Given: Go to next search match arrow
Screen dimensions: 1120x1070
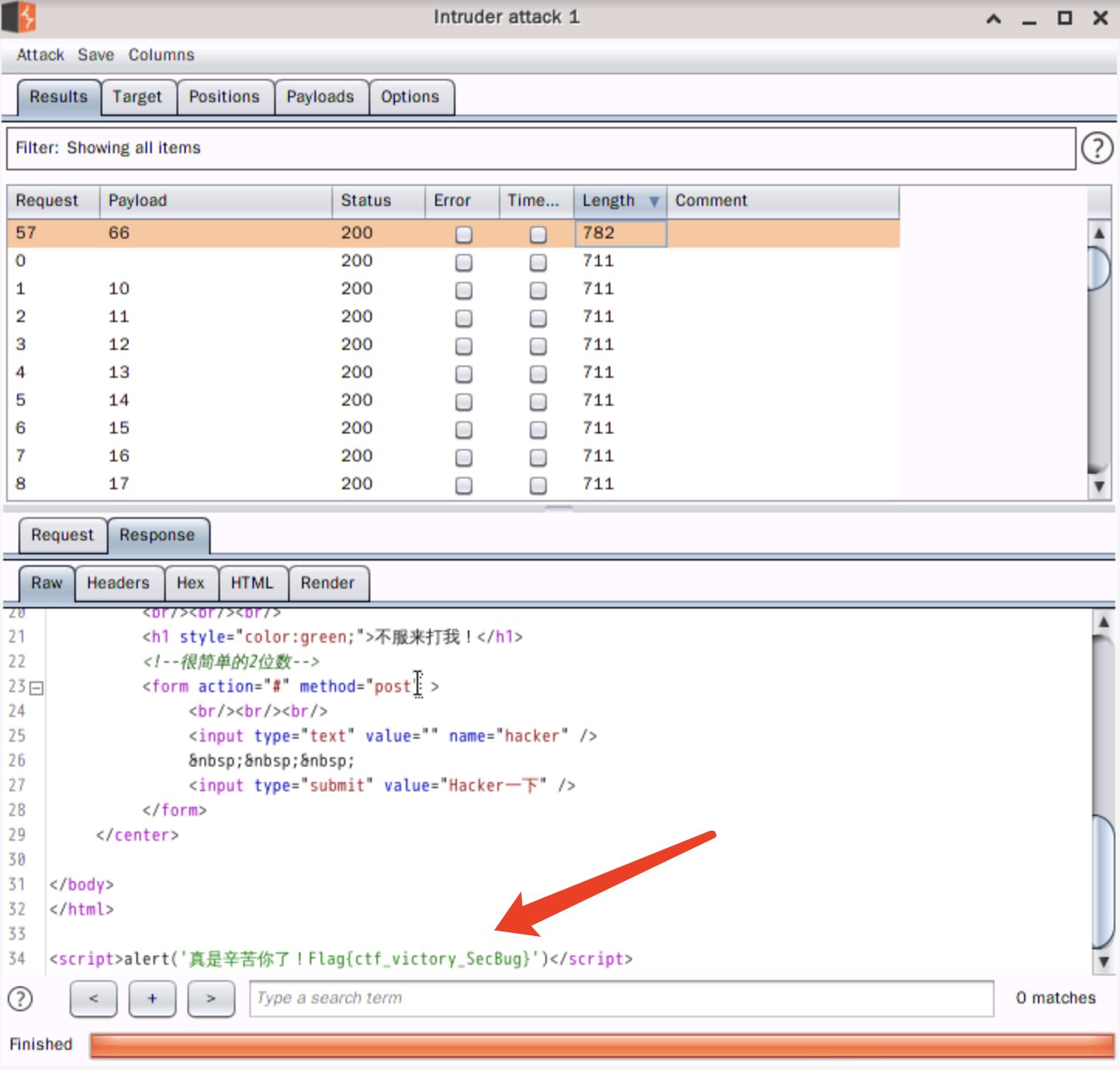Looking at the screenshot, I should [211, 999].
